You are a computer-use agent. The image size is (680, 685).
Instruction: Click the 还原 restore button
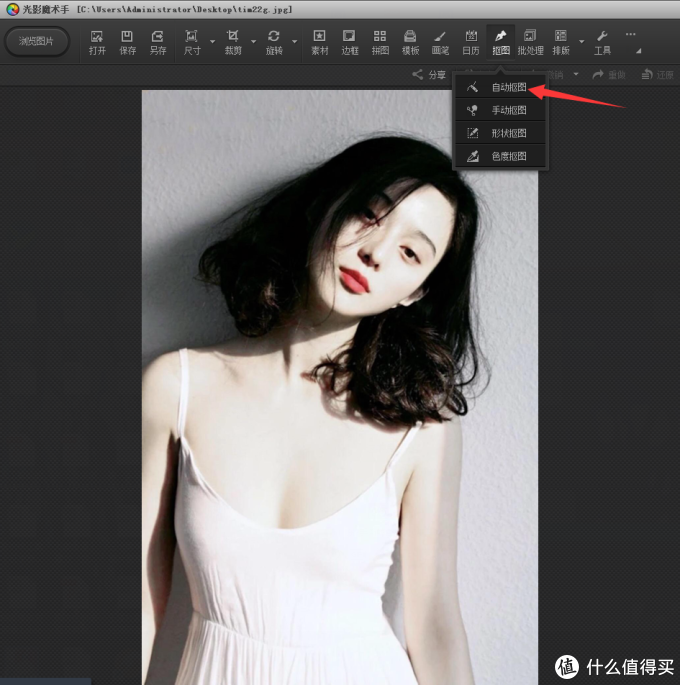tap(658, 75)
